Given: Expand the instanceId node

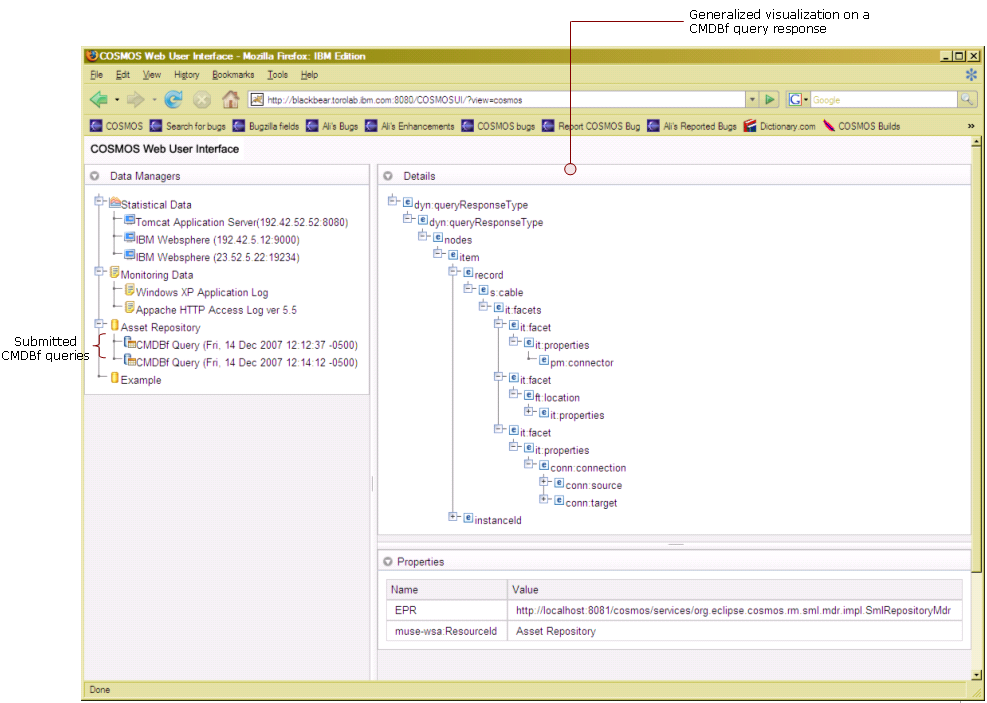Looking at the screenshot, I should click(x=453, y=517).
